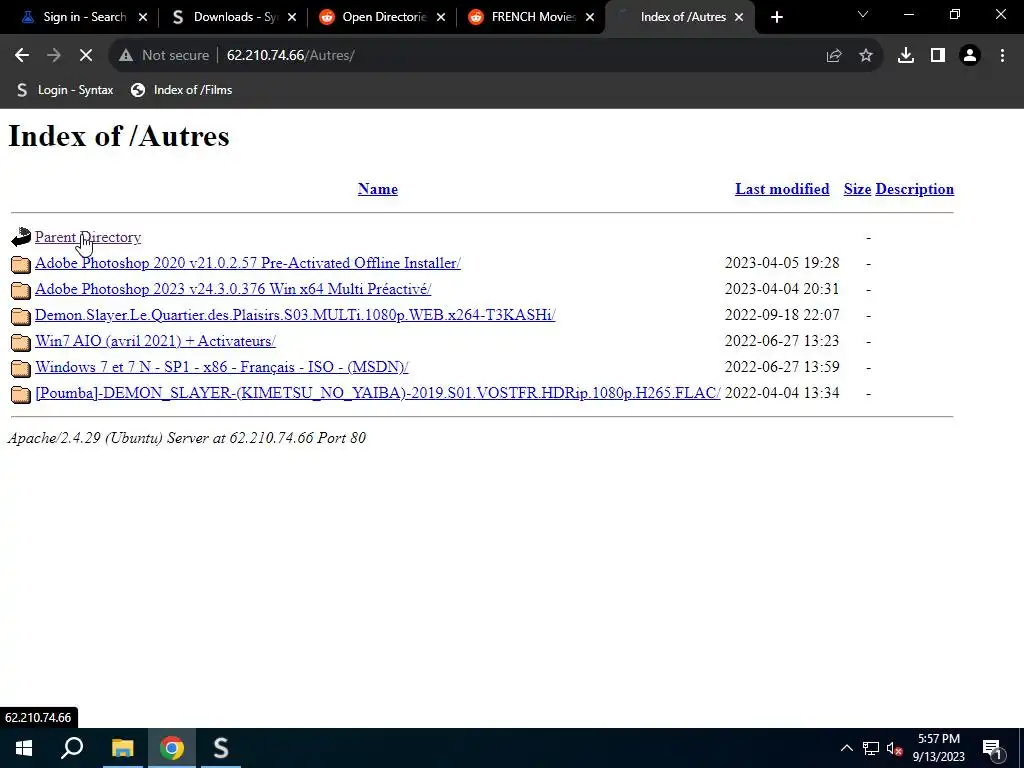Click date 2022-04-04 13:34
The image size is (1024, 768).
coord(782,393)
